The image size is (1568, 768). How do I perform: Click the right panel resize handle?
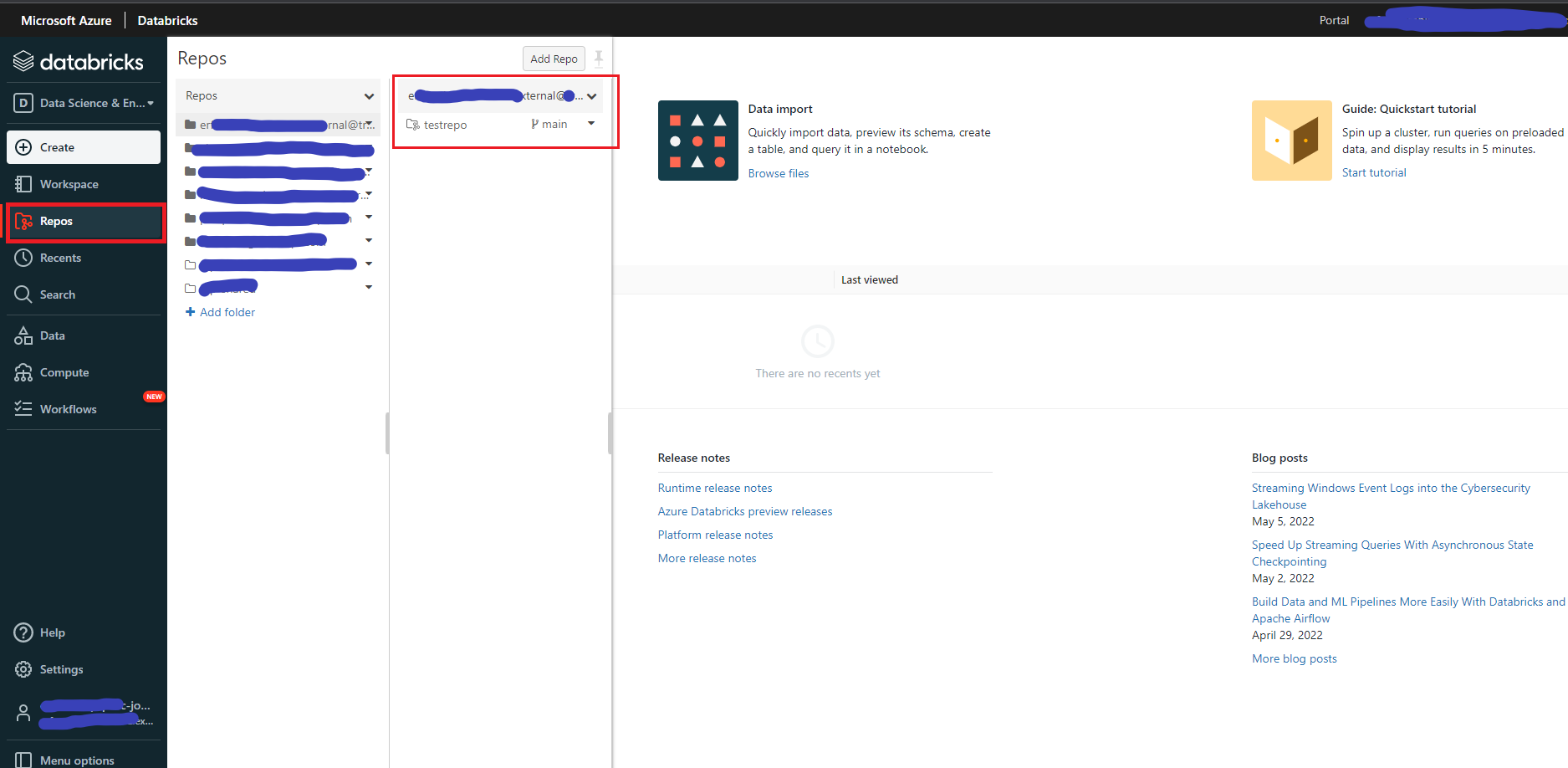click(610, 433)
